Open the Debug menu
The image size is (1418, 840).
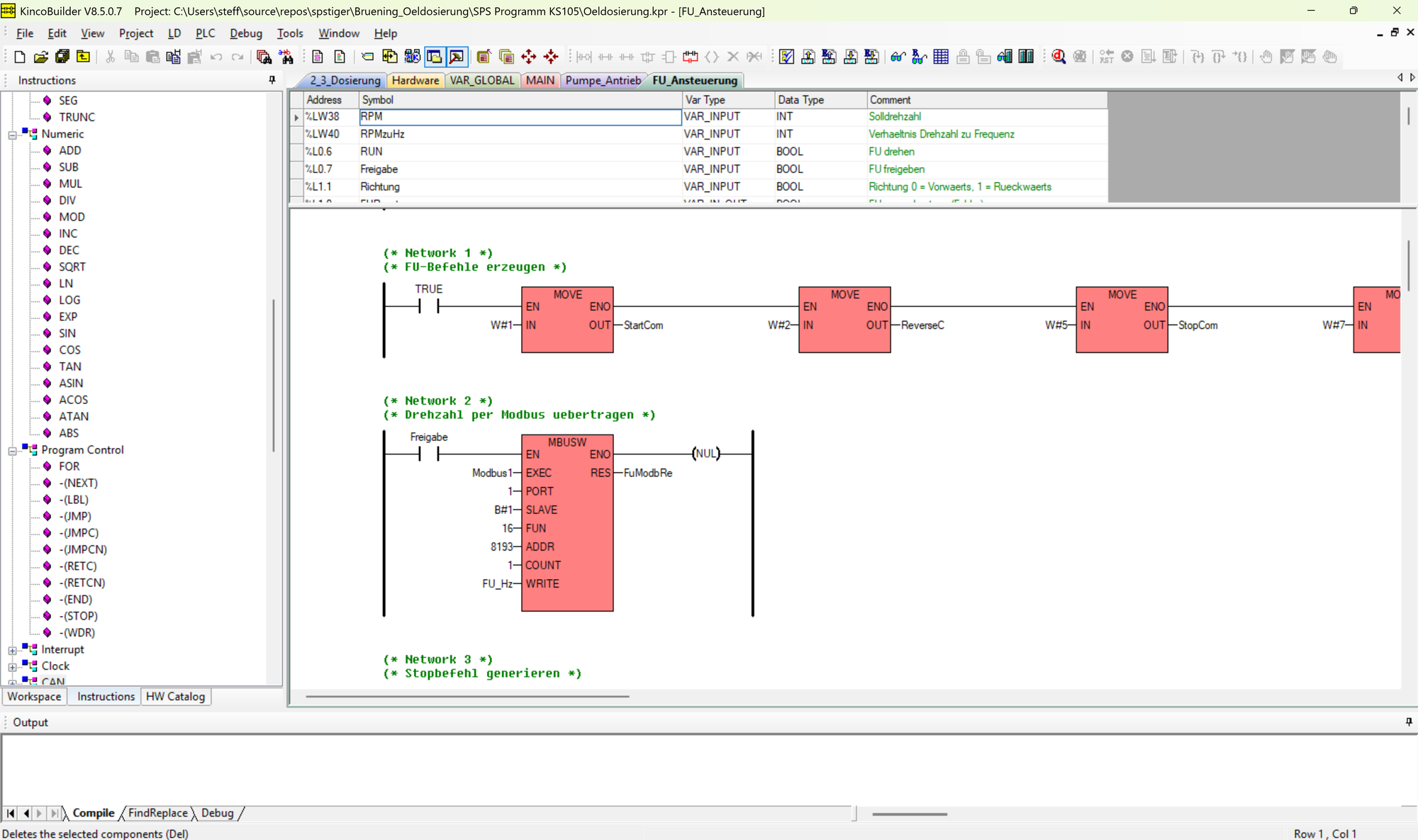click(245, 33)
